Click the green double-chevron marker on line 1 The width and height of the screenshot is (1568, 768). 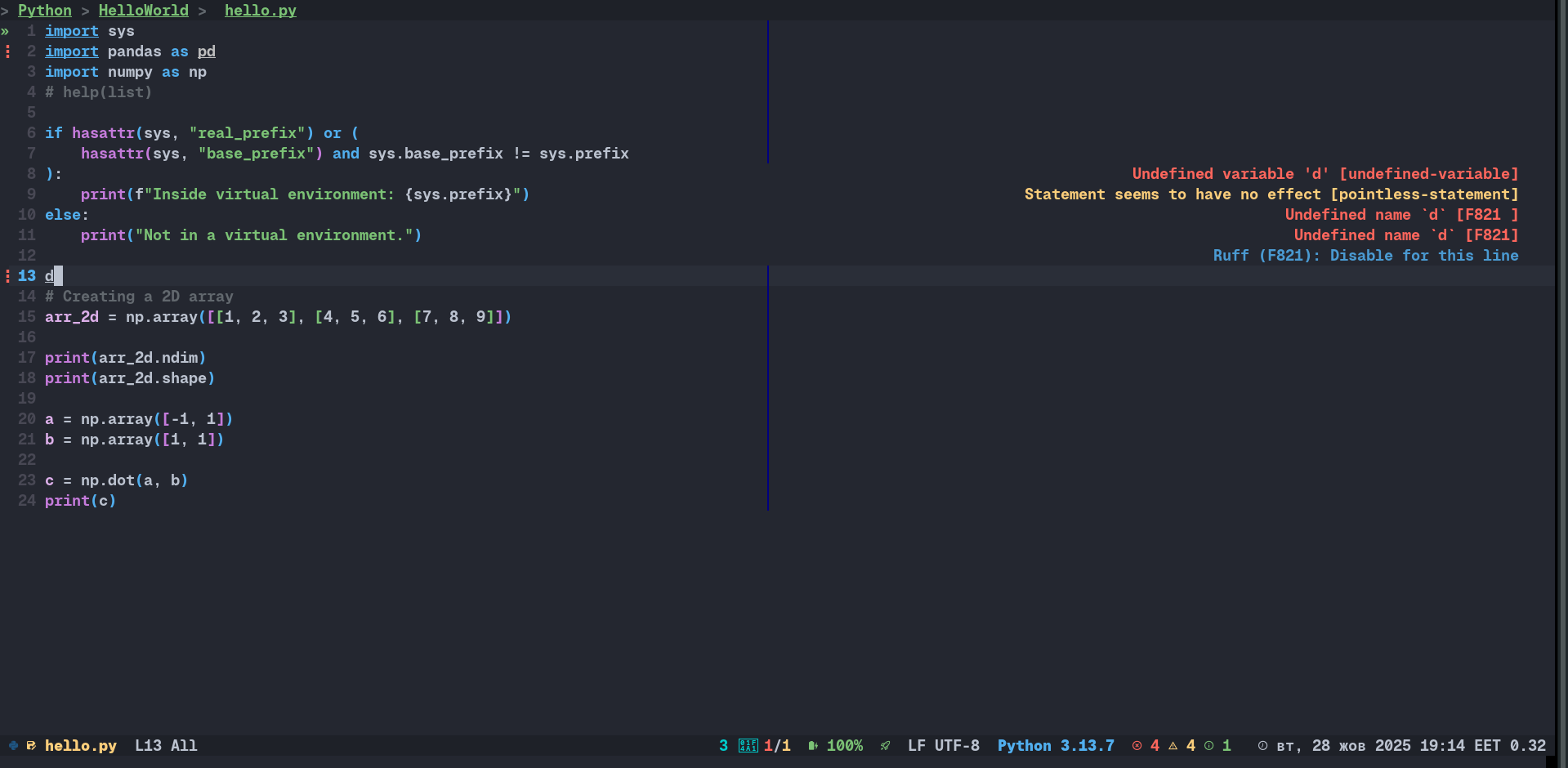tap(6, 31)
